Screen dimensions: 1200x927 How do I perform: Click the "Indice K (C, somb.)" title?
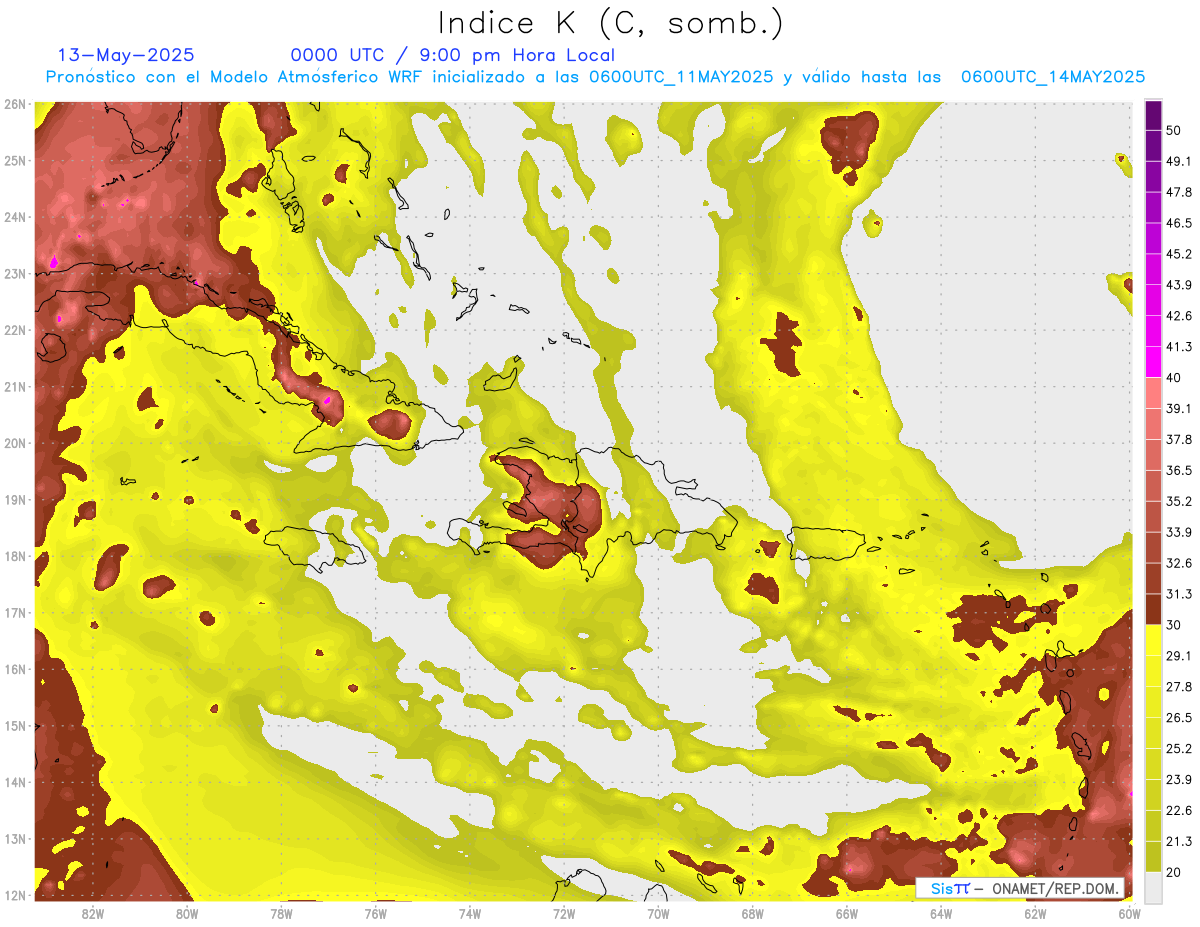pyautogui.click(x=610, y=23)
